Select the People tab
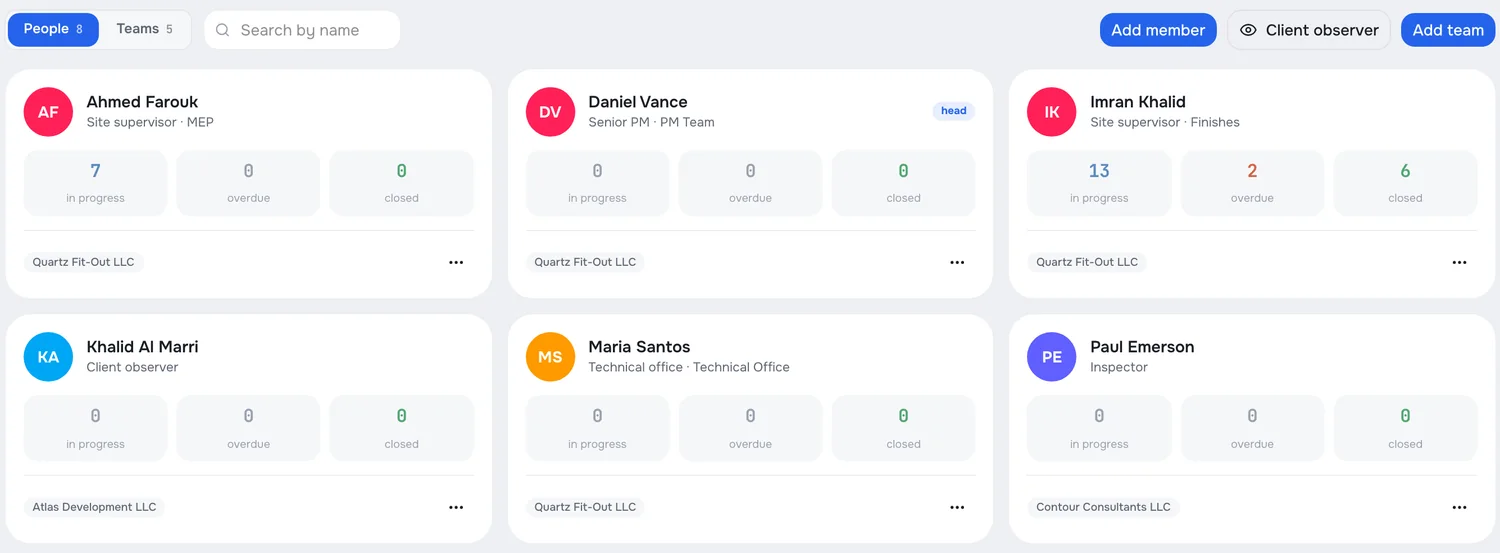The height and width of the screenshot is (553, 1500). pyautogui.click(x=53, y=29)
